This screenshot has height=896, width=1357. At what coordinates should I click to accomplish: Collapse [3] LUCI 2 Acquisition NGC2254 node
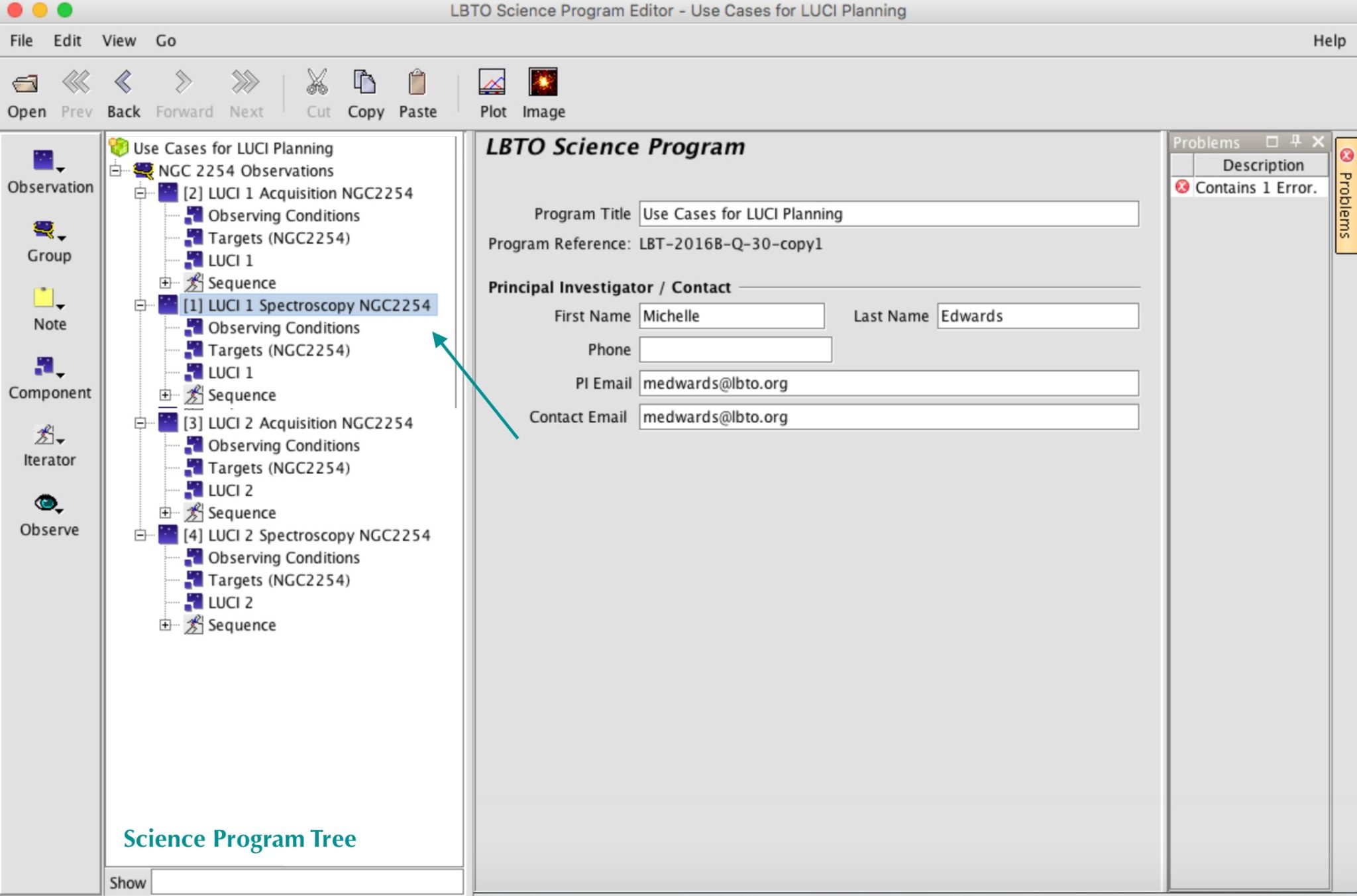click(x=140, y=423)
